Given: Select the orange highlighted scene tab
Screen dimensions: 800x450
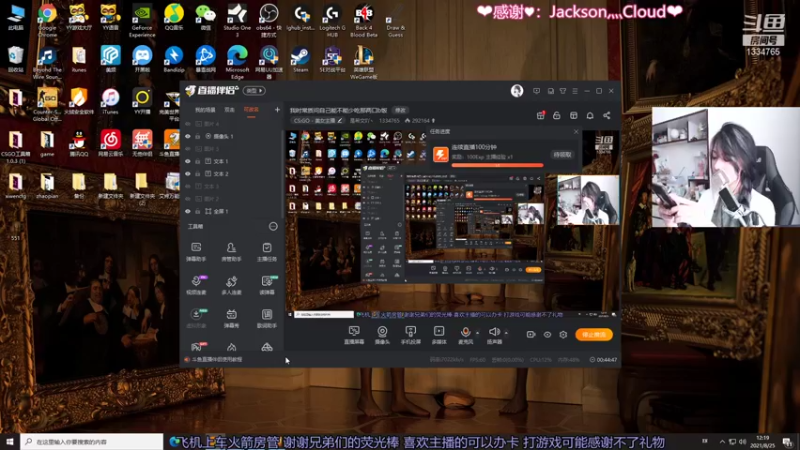Looking at the screenshot, I should [x=251, y=110].
